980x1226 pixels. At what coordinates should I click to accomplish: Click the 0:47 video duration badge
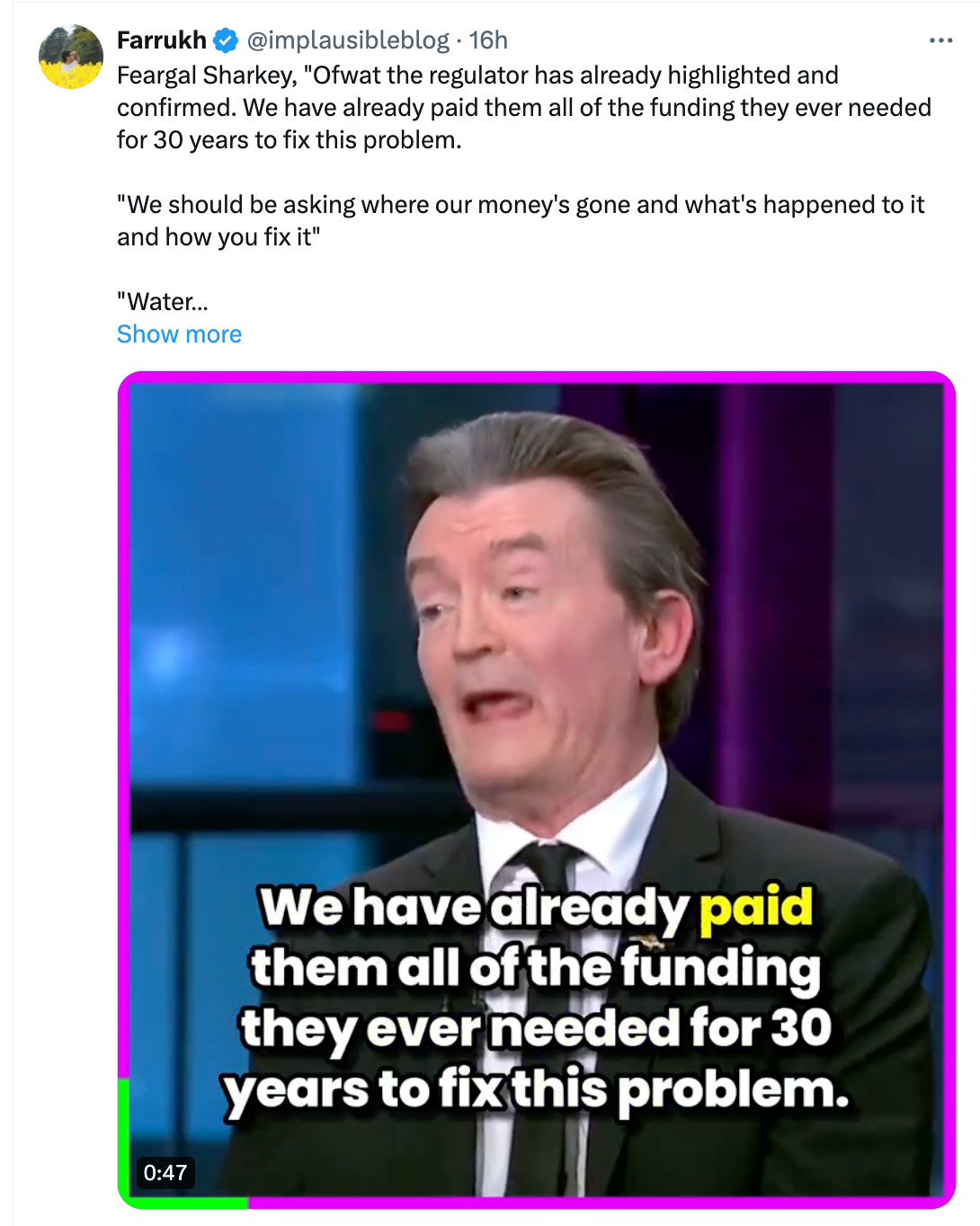165,1172
